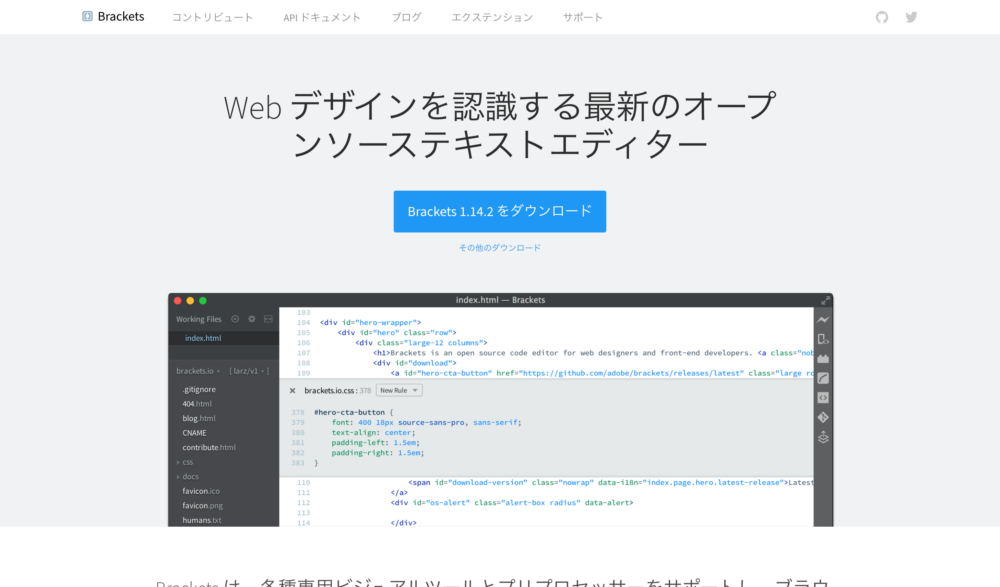The width and height of the screenshot is (1000, 587).
Task: Open the Brackets GitHub icon link
Action: [881, 17]
